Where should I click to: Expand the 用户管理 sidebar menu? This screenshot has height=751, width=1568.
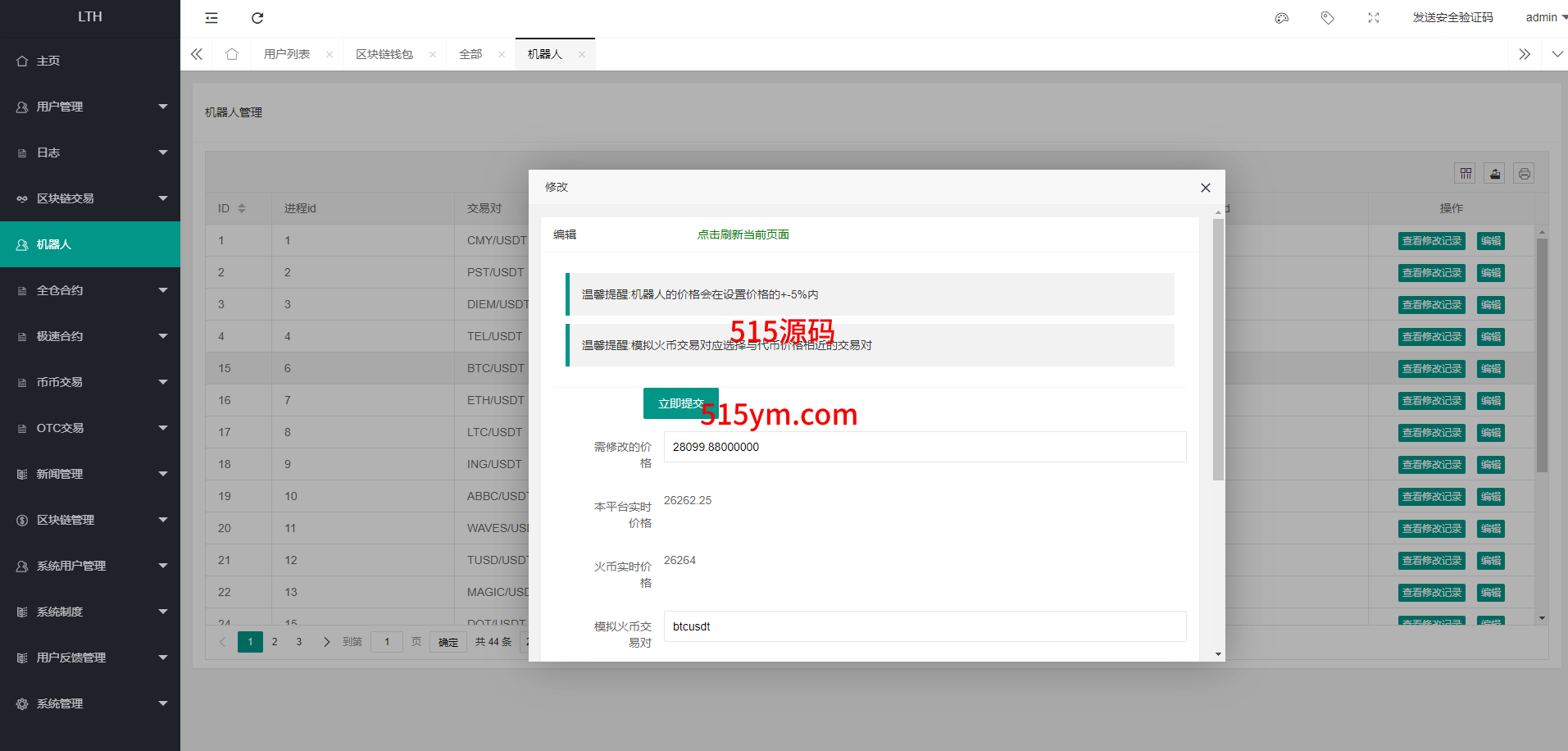[x=90, y=107]
